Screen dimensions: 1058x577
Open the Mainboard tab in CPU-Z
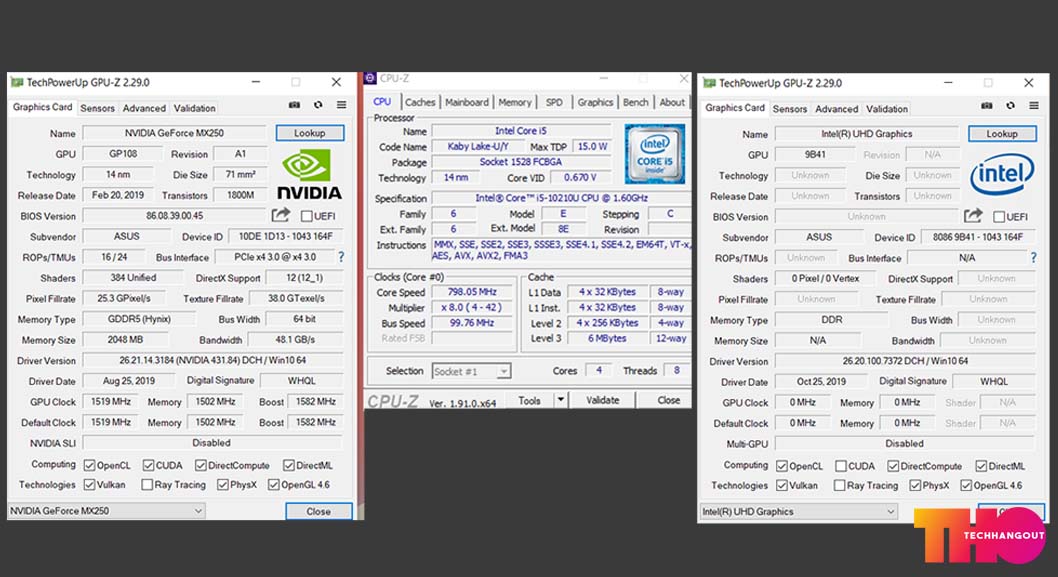pyautogui.click(x=466, y=102)
